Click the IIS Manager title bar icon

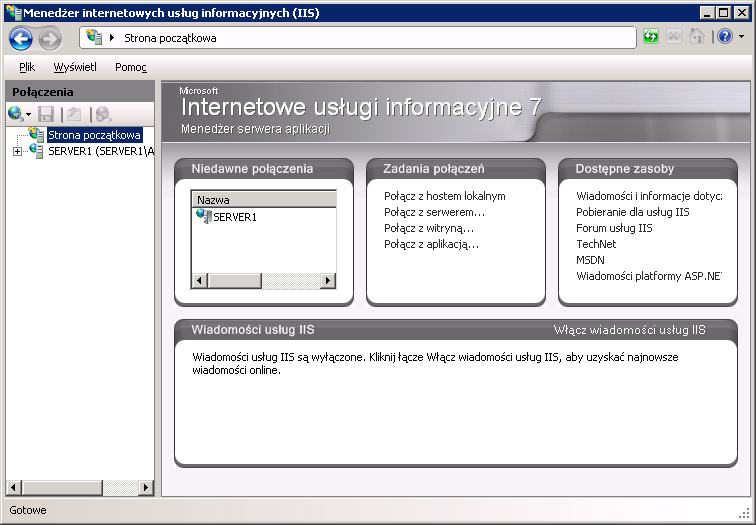point(14,12)
